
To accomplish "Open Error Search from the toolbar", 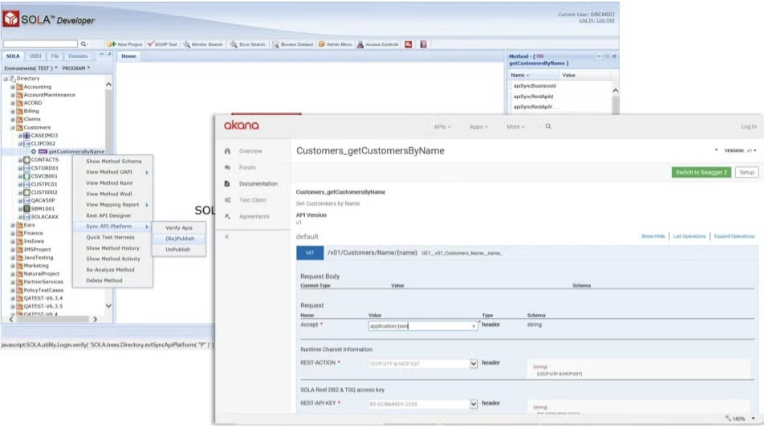I will 248,44.
